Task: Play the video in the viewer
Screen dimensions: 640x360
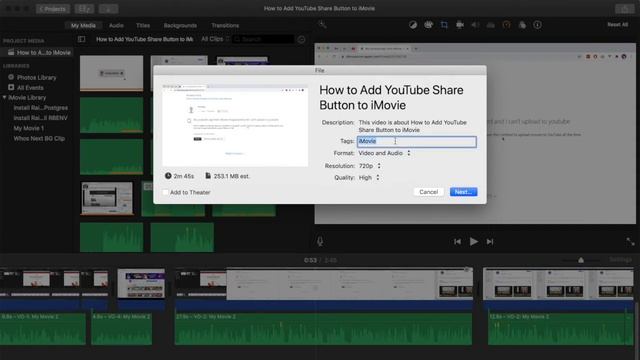Action: click(x=473, y=242)
